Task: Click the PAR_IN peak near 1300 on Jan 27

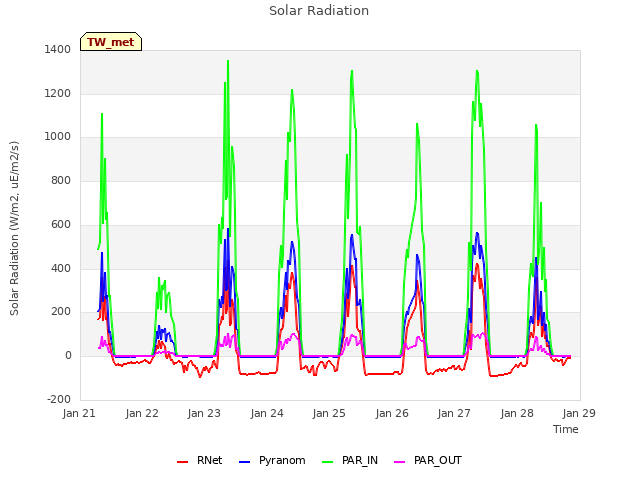Action: pyautogui.click(x=477, y=71)
